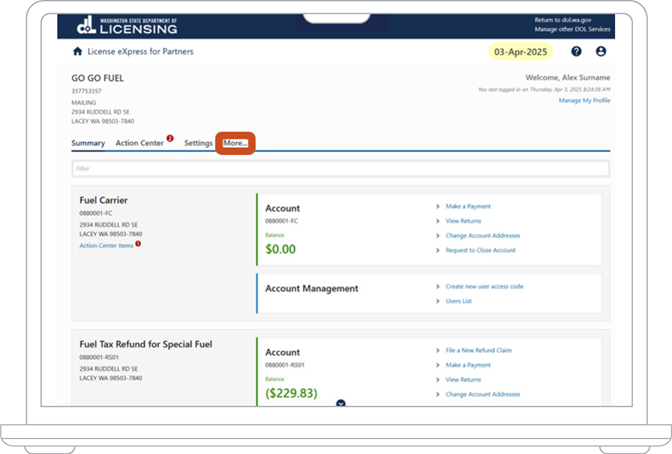Screen dimensions: 672x454
Task: Click the 03-Apr-2025 date indicator
Action: (520, 52)
